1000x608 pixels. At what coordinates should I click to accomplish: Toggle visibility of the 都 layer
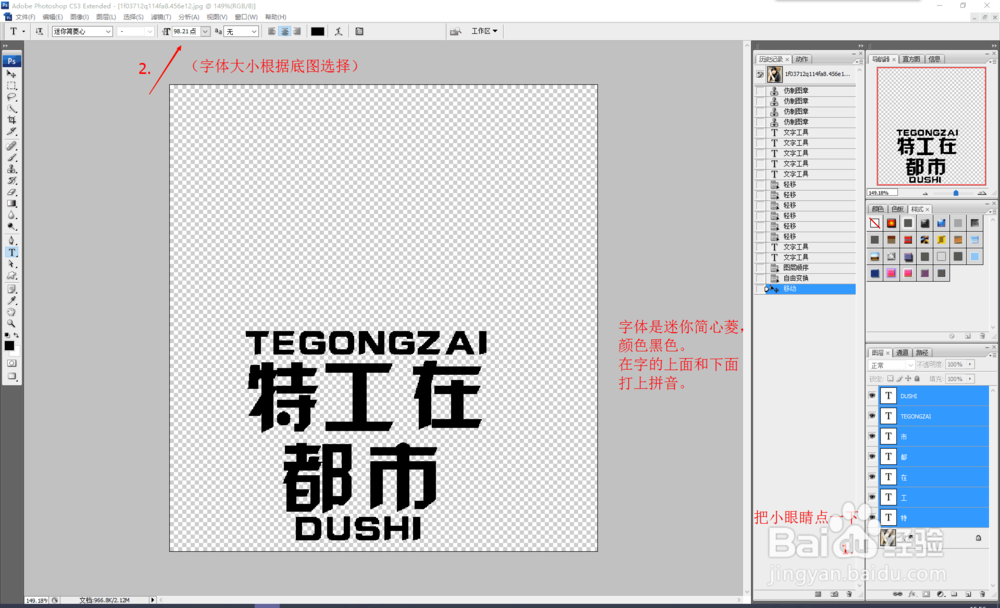tap(872, 457)
